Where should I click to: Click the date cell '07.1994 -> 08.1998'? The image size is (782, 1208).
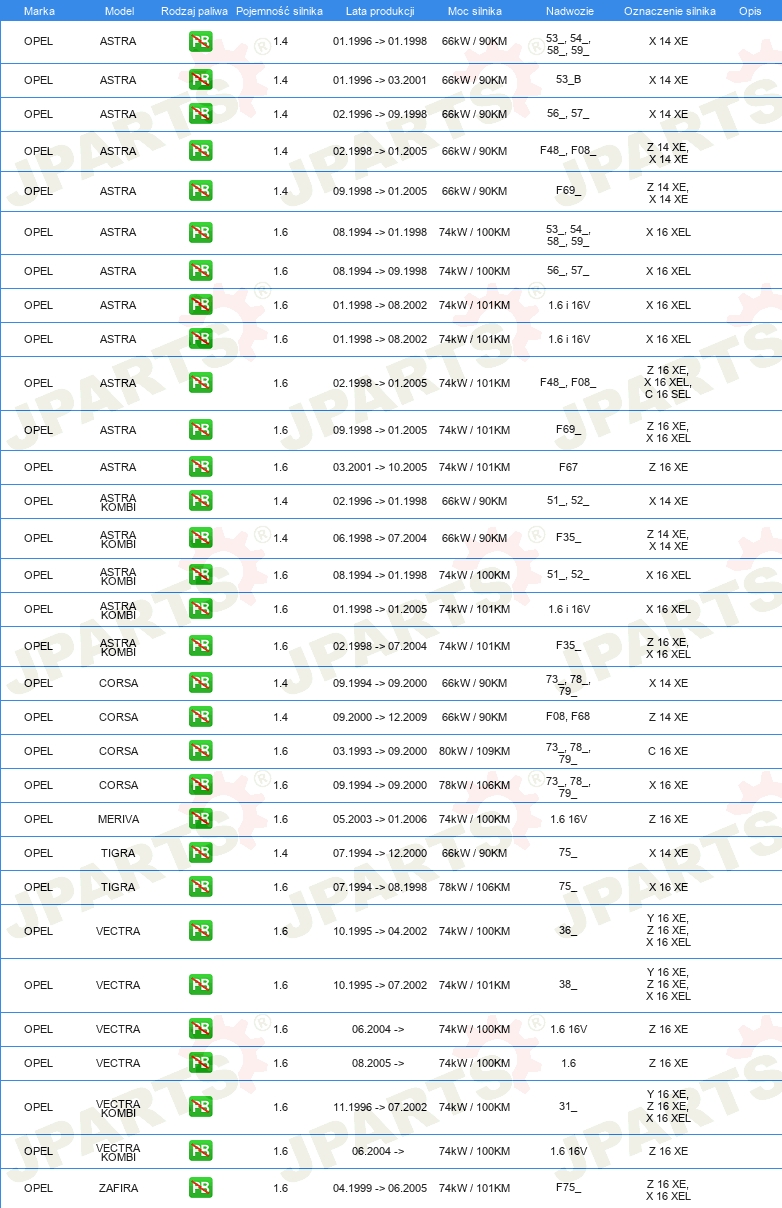click(380, 887)
